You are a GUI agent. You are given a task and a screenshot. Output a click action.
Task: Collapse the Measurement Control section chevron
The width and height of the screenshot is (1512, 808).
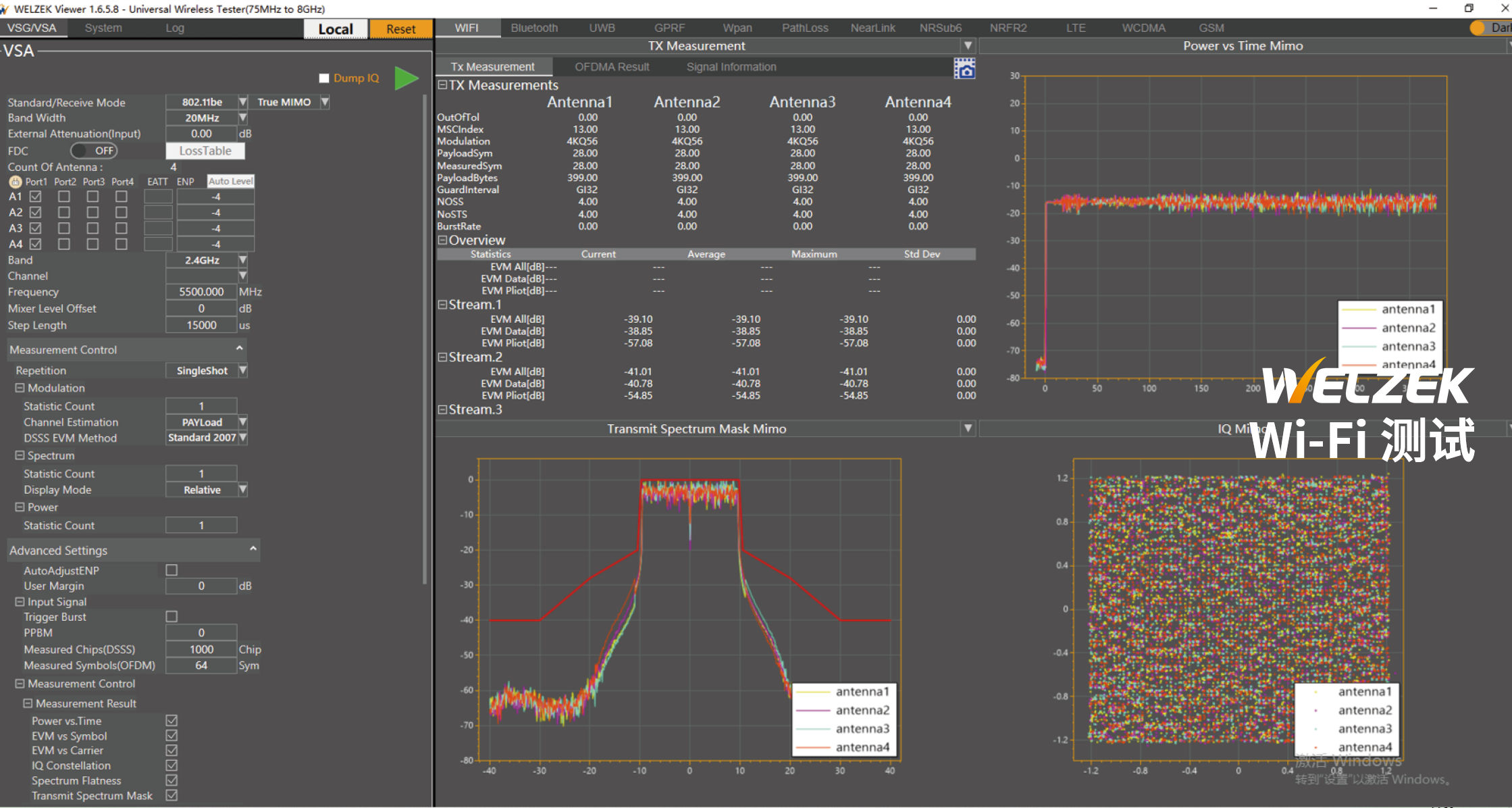click(239, 349)
